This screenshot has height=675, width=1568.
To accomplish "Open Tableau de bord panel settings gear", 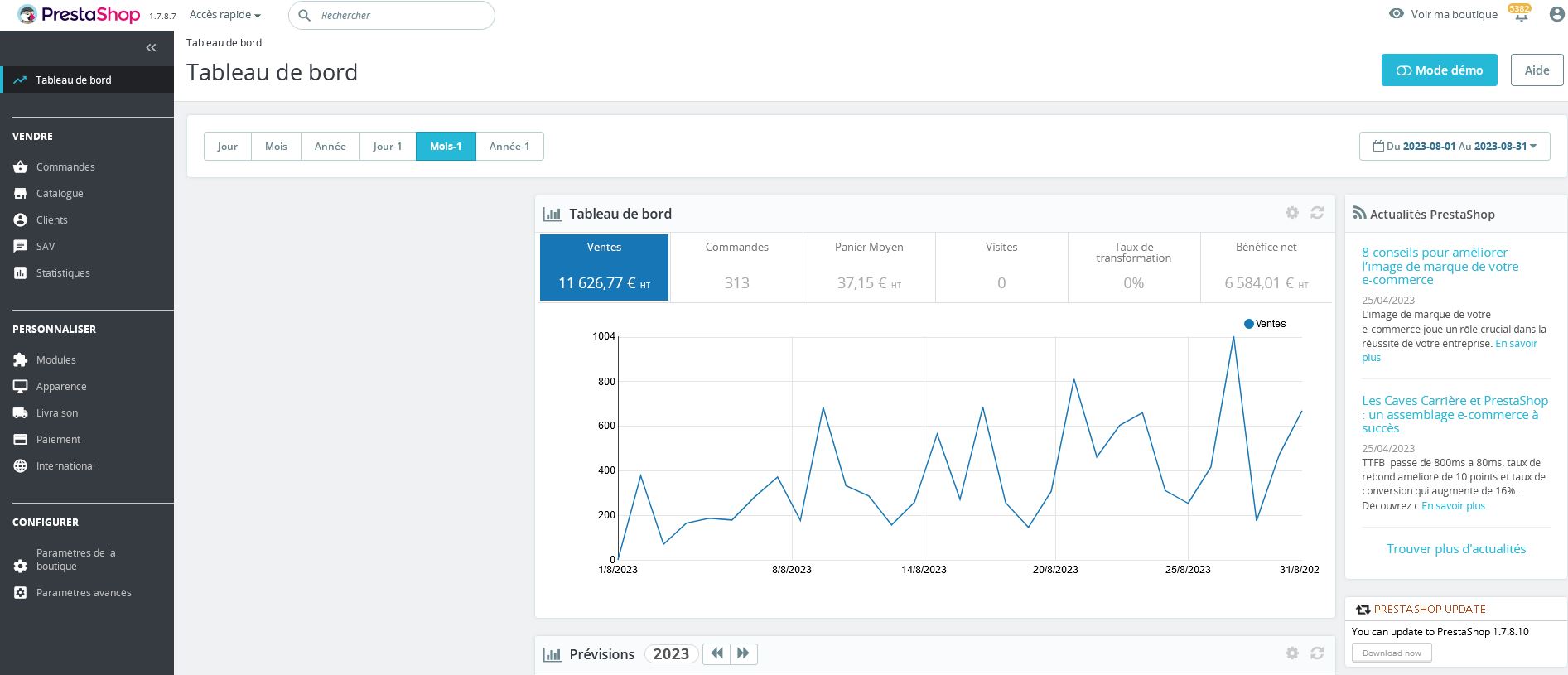I will 1292,213.
